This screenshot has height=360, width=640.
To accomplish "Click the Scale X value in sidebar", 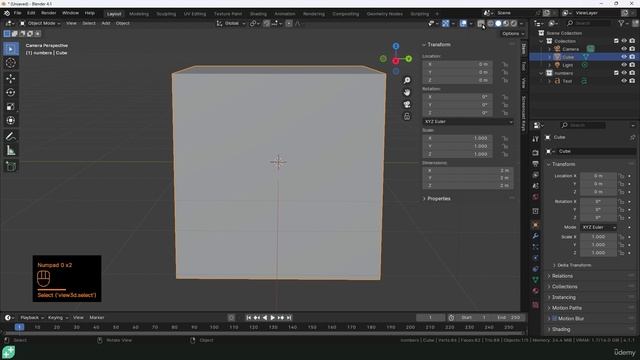I will pyautogui.click(x=457, y=138).
